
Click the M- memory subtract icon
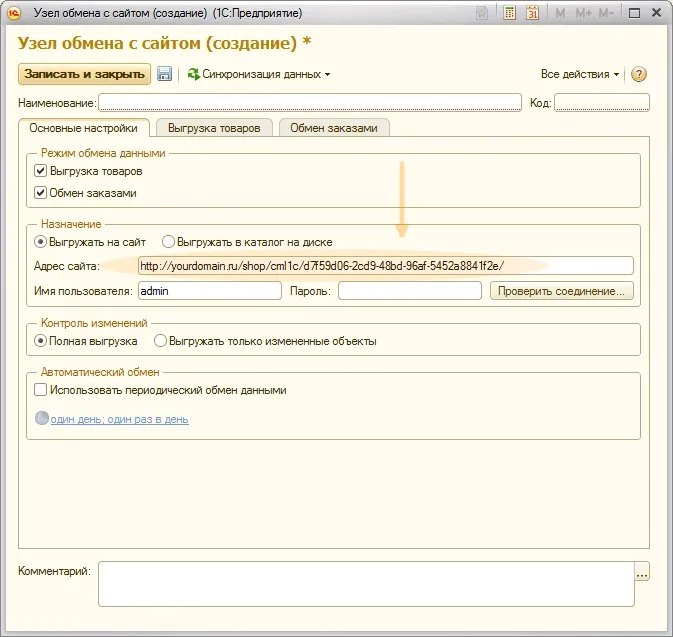[607, 14]
